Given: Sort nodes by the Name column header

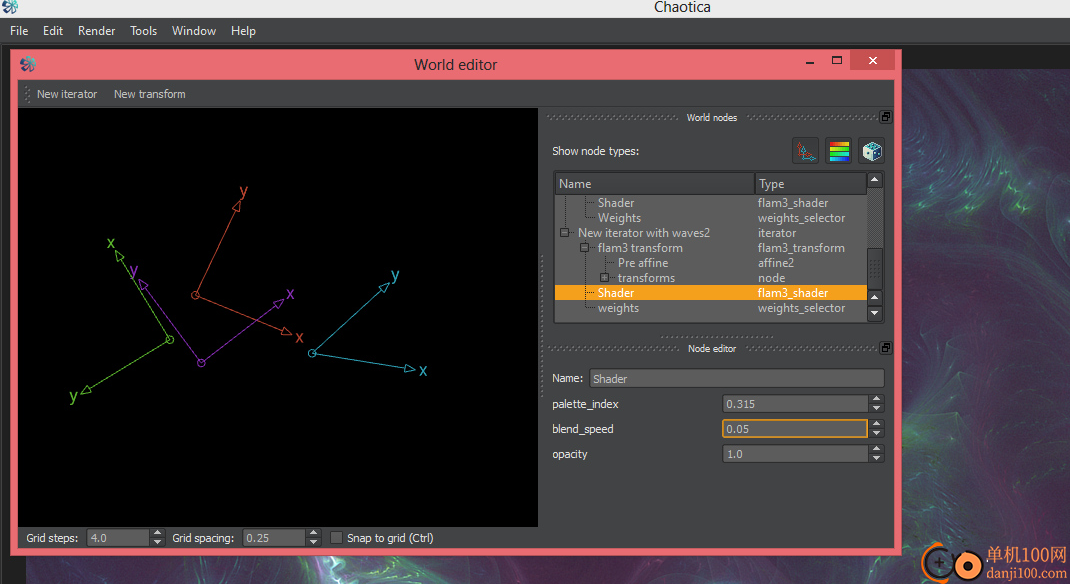Looking at the screenshot, I should [x=654, y=184].
